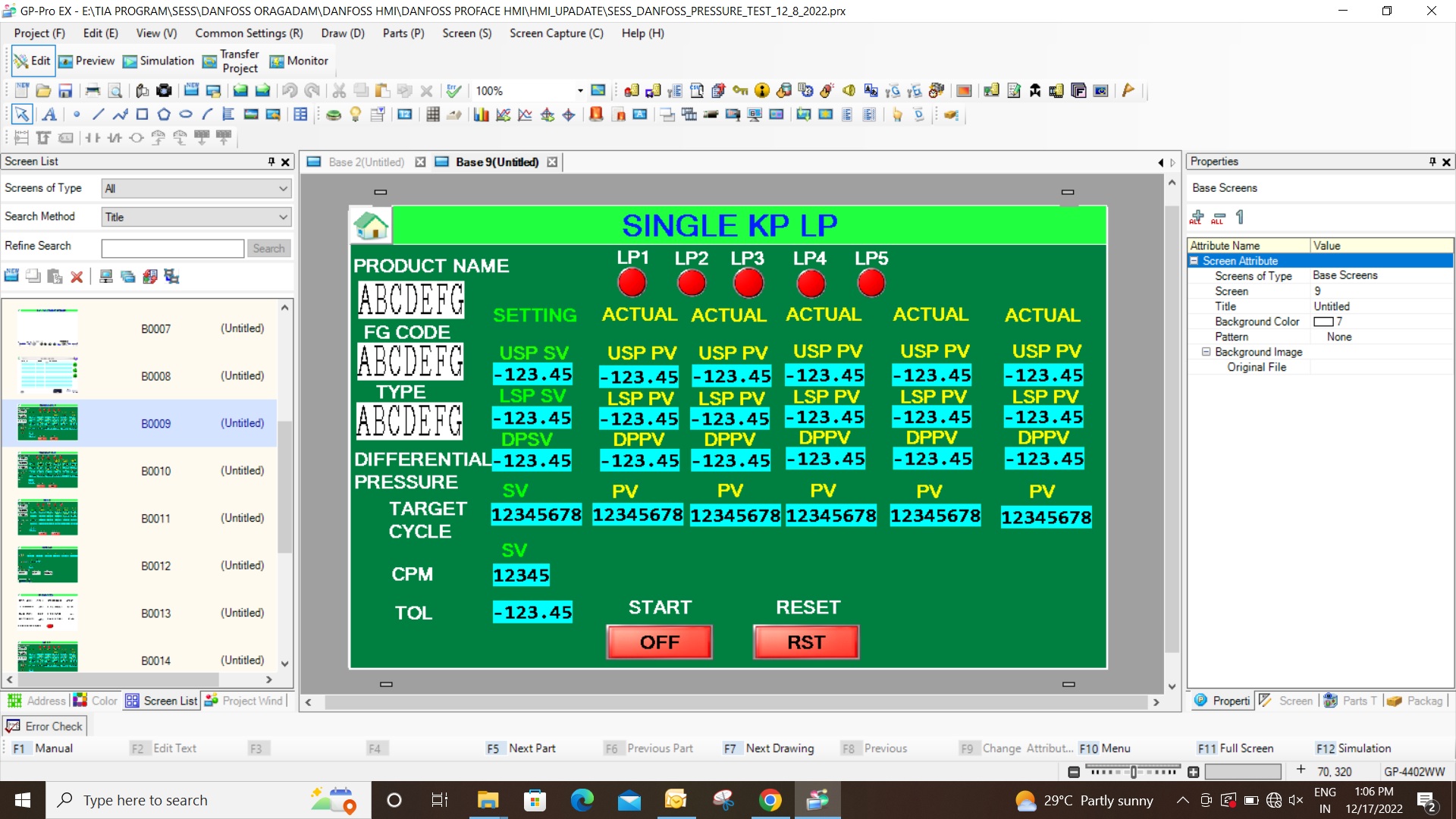Screen dimensions: 1456x819
Task: Click the red delete screen icon
Action: click(77, 277)
